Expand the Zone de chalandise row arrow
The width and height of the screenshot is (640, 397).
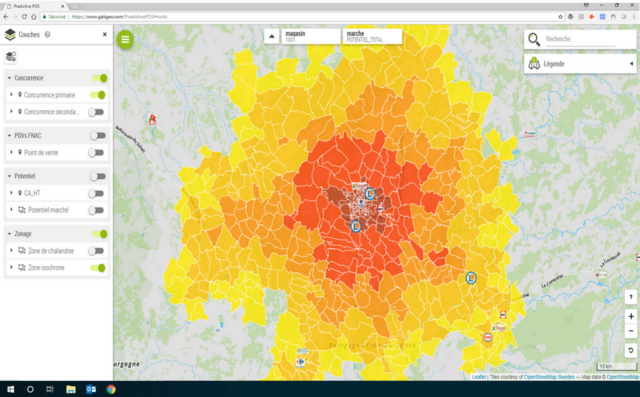click(11, 250)
